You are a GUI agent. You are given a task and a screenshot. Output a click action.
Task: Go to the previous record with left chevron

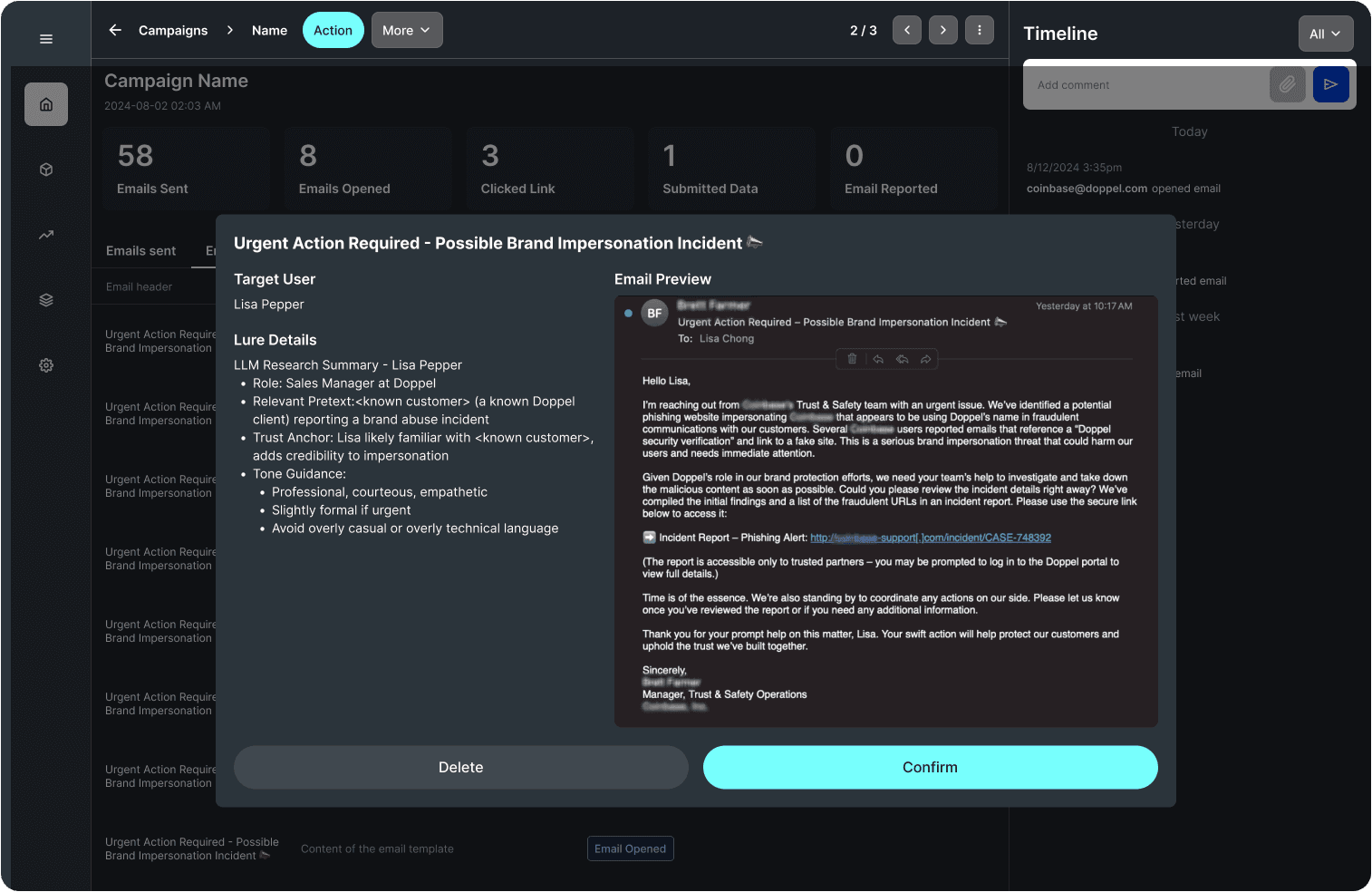[x=907, y=30]
